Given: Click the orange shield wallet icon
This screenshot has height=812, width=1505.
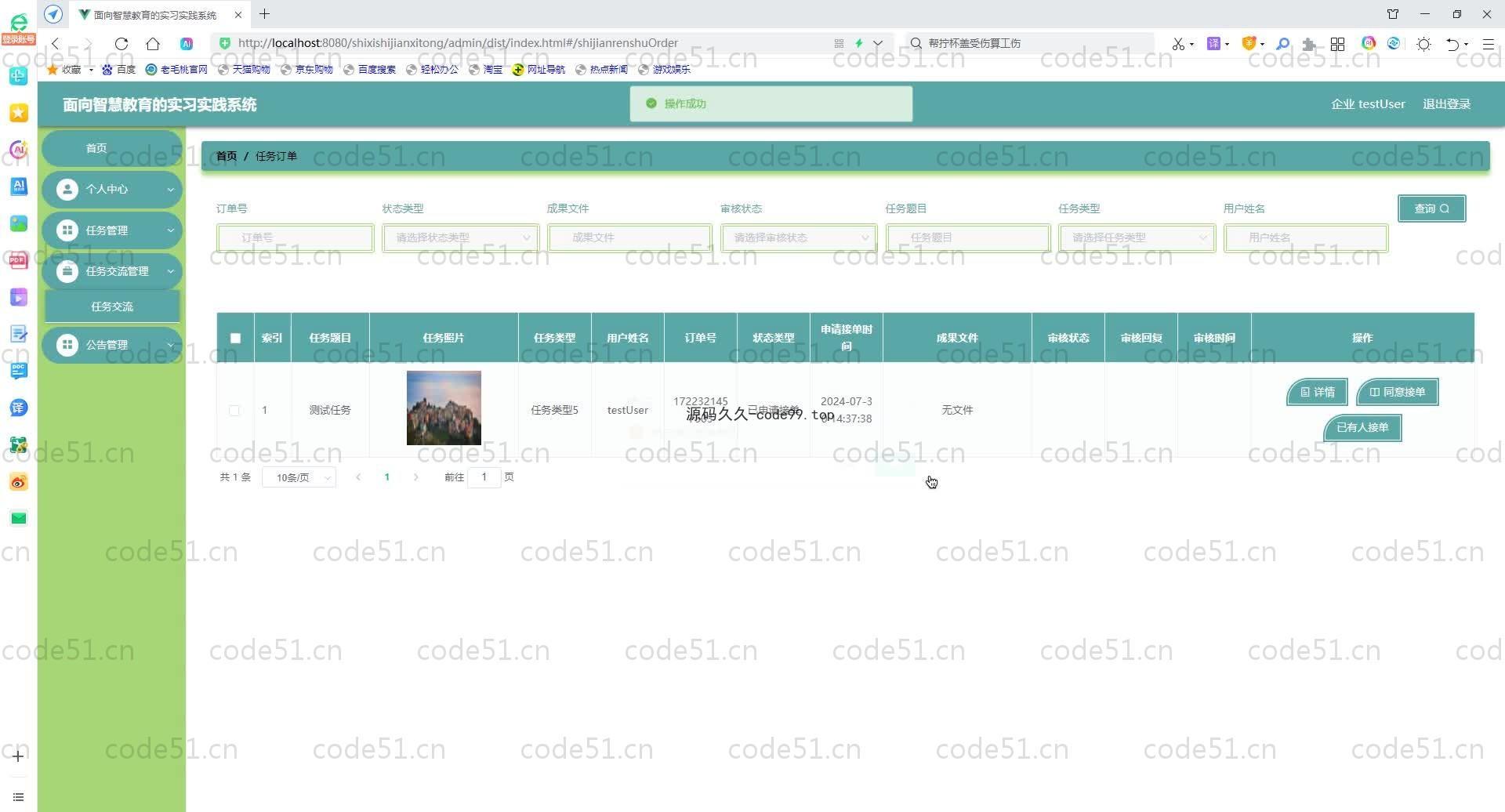Looking at the screenshot, I should click(x=1249, y=44).
